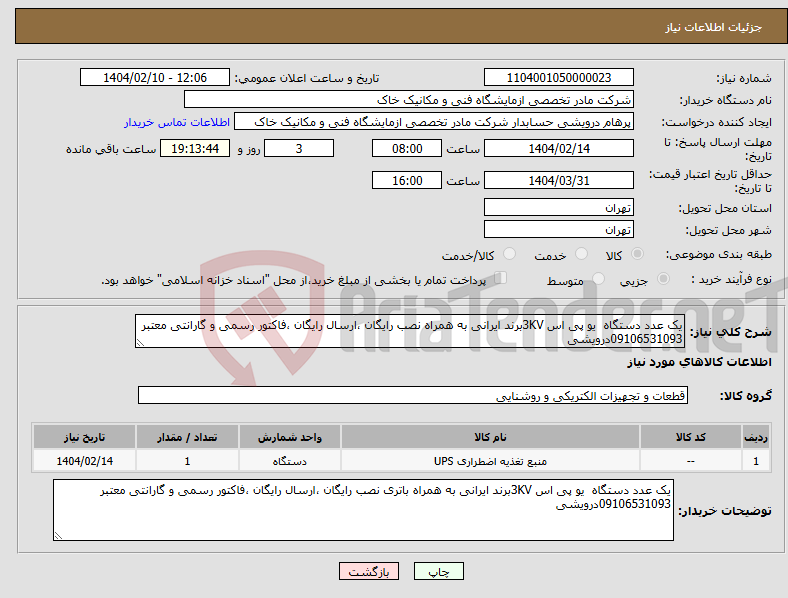Click the announcement date field 1404/02/10 - 12:06
The height and width of the screenshot is (598, 788).
(x=155, y=77)
